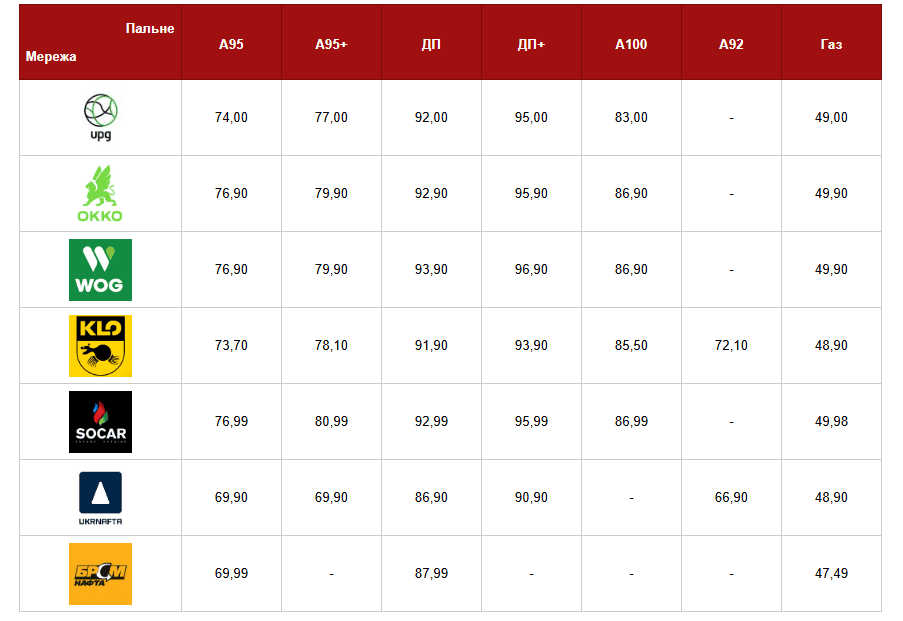Click UPG A95 price 74,00
Viewport: 903px width, 621px height.
(231, 117)
